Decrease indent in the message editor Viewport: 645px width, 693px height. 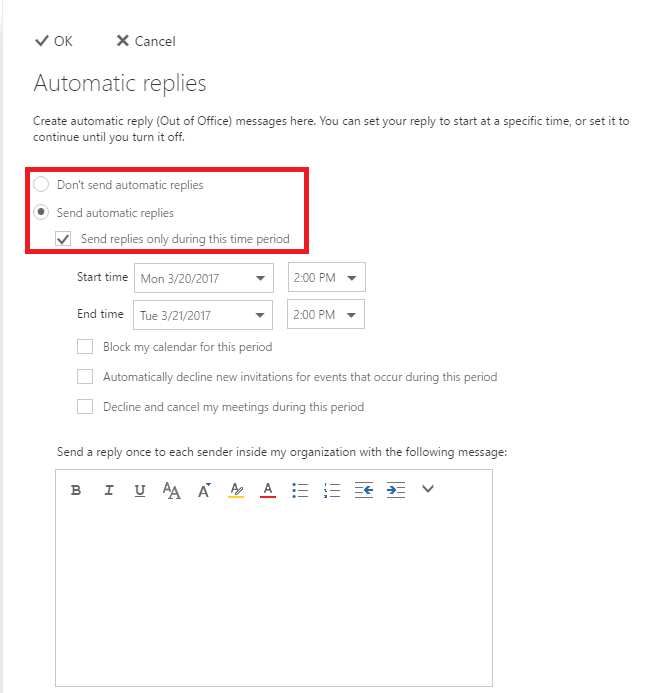point(364,490)
